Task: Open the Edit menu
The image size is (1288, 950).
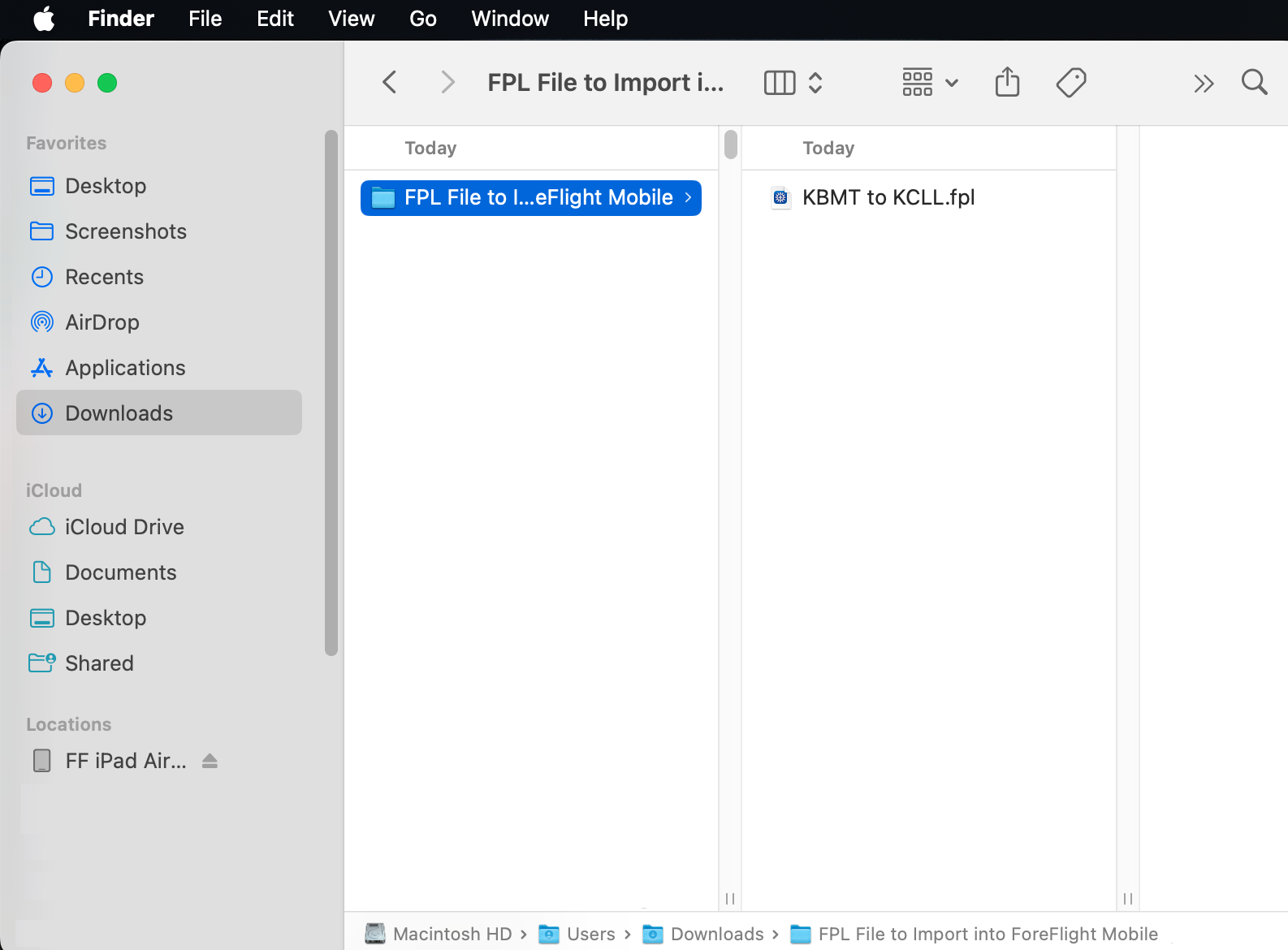Action: (x=275, y=19)
